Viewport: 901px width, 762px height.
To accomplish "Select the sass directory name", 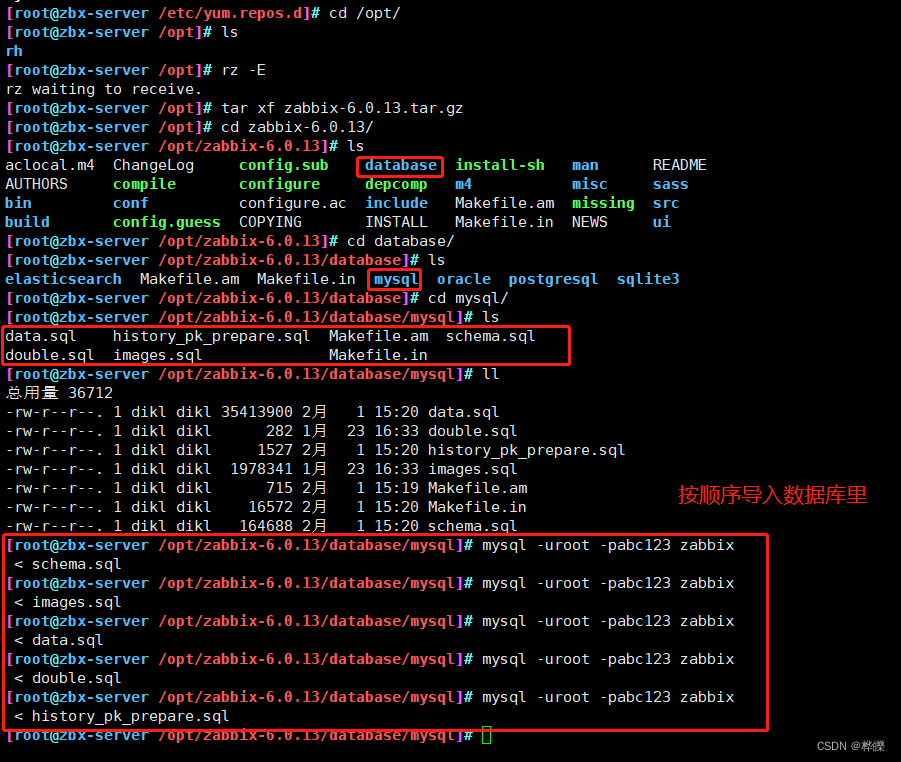I will click(671, 184).
